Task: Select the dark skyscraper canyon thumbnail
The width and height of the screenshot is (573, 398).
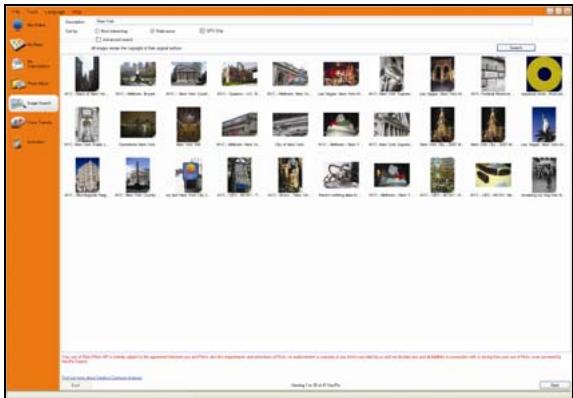Action: (x=87, y=73)
